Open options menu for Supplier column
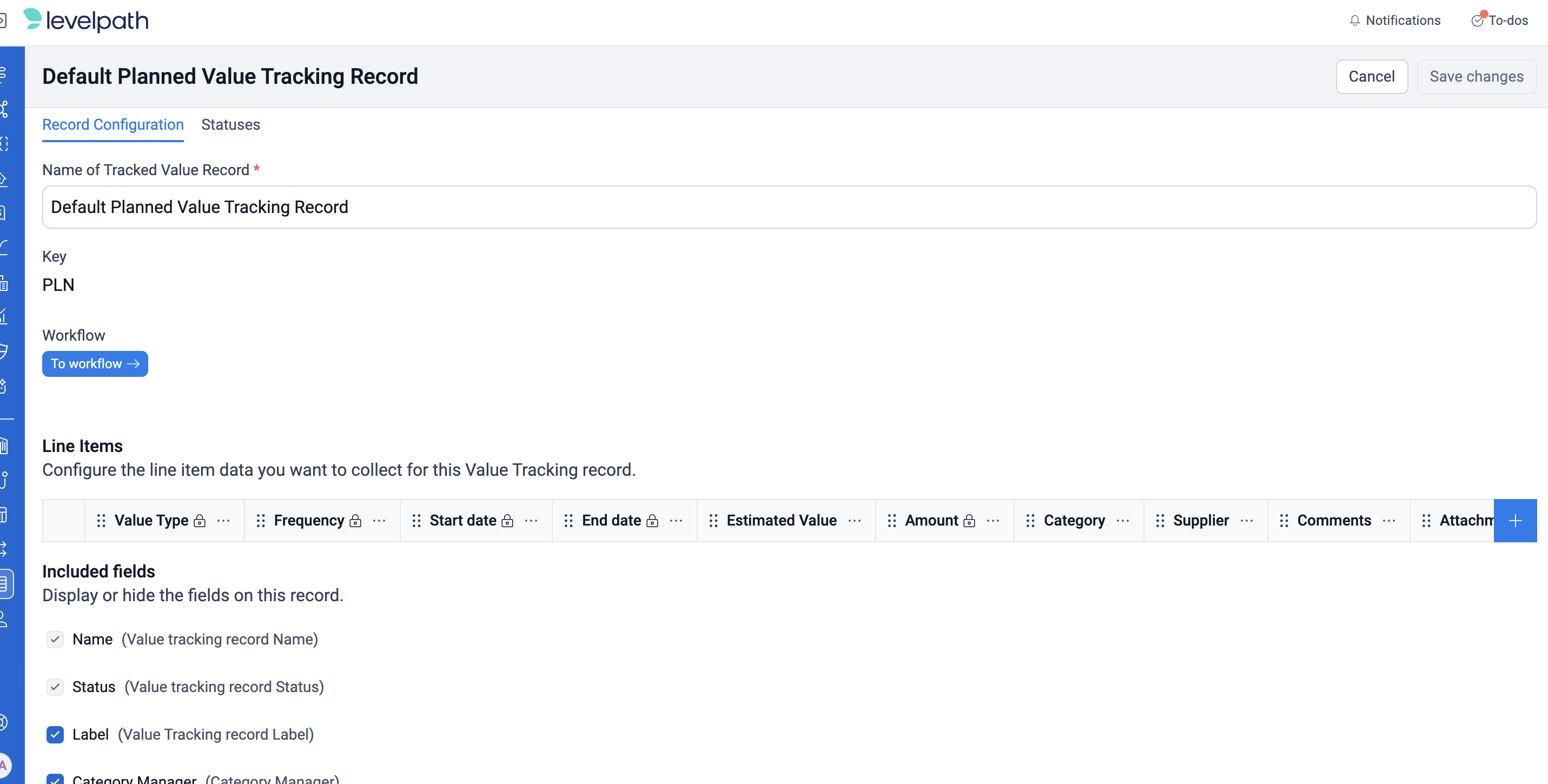This screenshot has width=1548, height=784. pos(1246,520)
